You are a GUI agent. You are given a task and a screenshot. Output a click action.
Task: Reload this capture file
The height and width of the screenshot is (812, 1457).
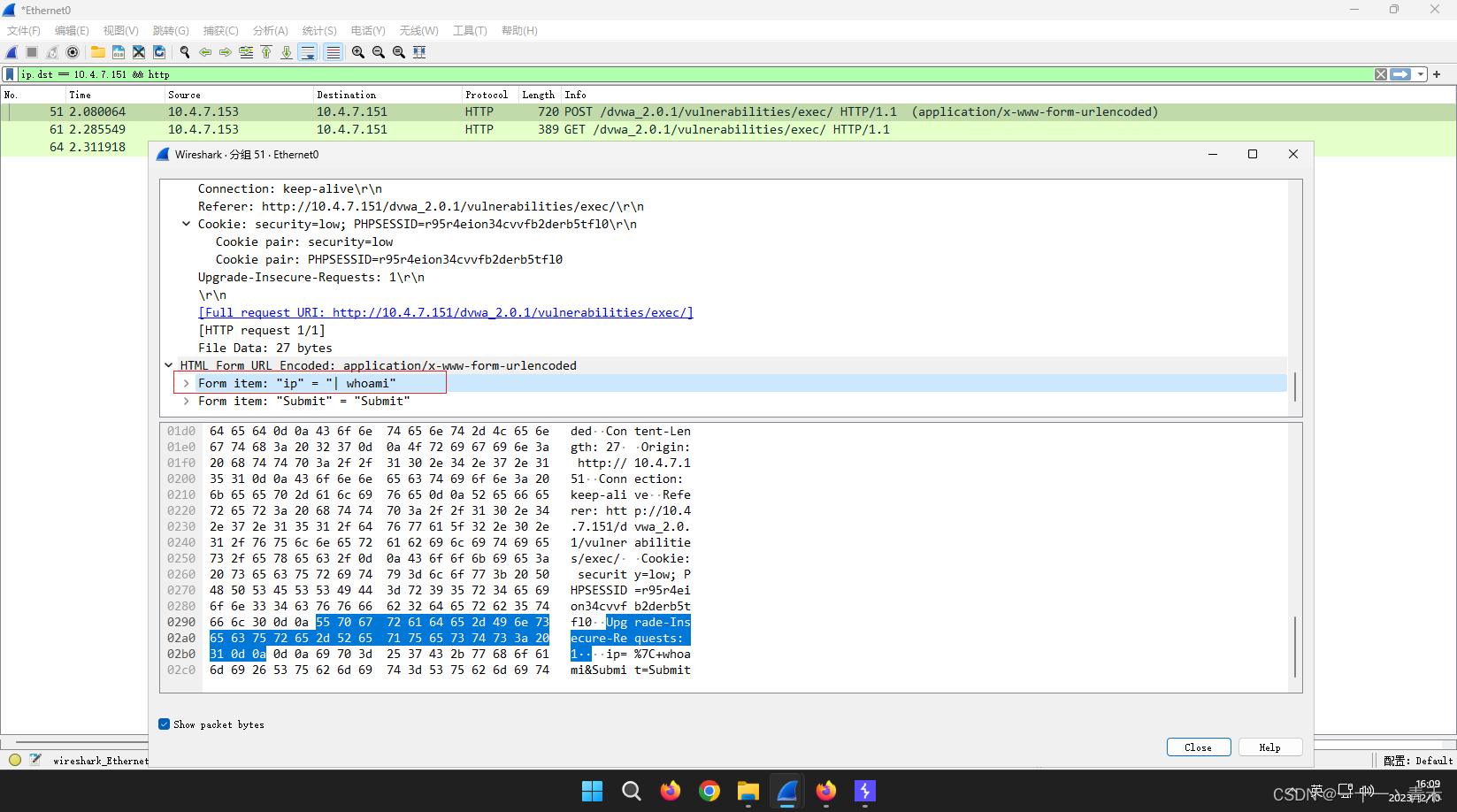click(159, 52)
